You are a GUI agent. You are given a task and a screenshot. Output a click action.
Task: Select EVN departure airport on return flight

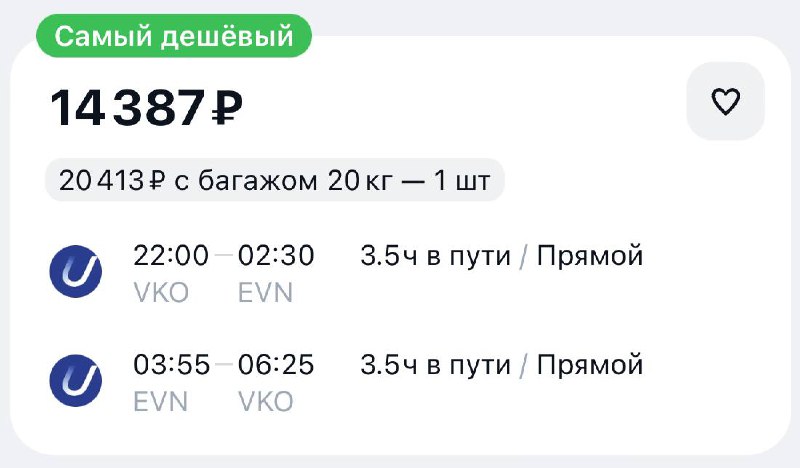160,401
